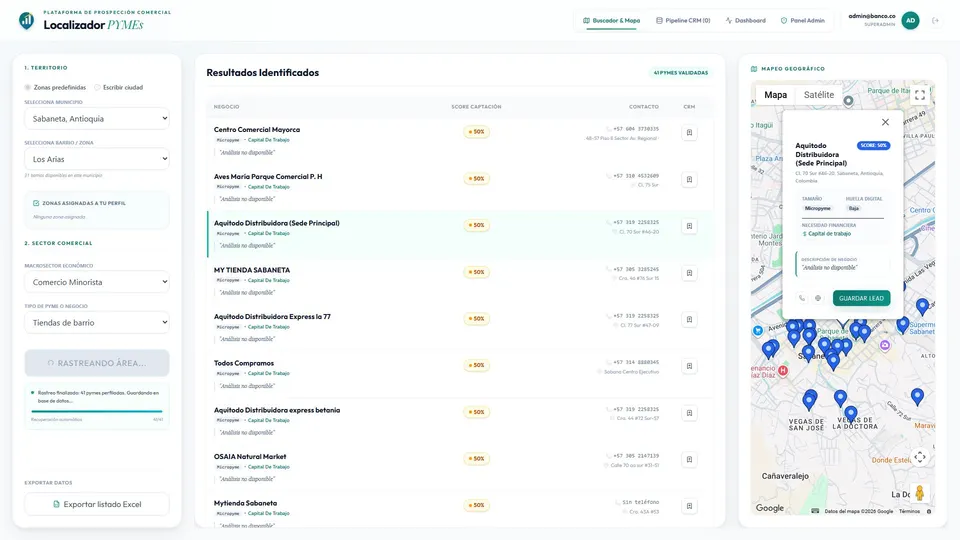Click the AD user avatar
The height and width of the screenshot is (540, 960).
point(910,20)
